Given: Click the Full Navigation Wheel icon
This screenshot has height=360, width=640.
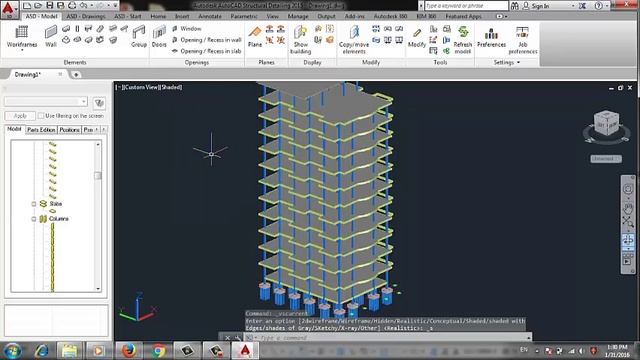Looking at the screenshot, I should [628, 189].
